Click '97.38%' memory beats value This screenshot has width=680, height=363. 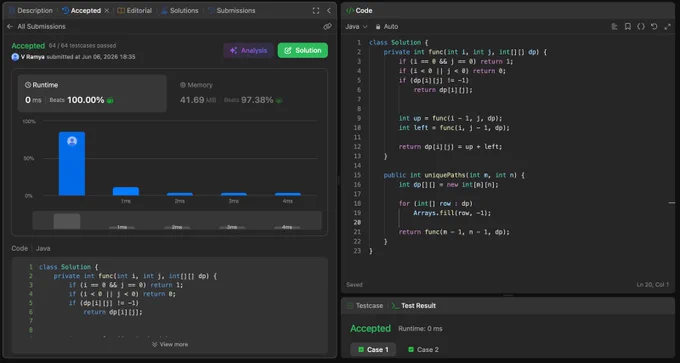[257, 100]
